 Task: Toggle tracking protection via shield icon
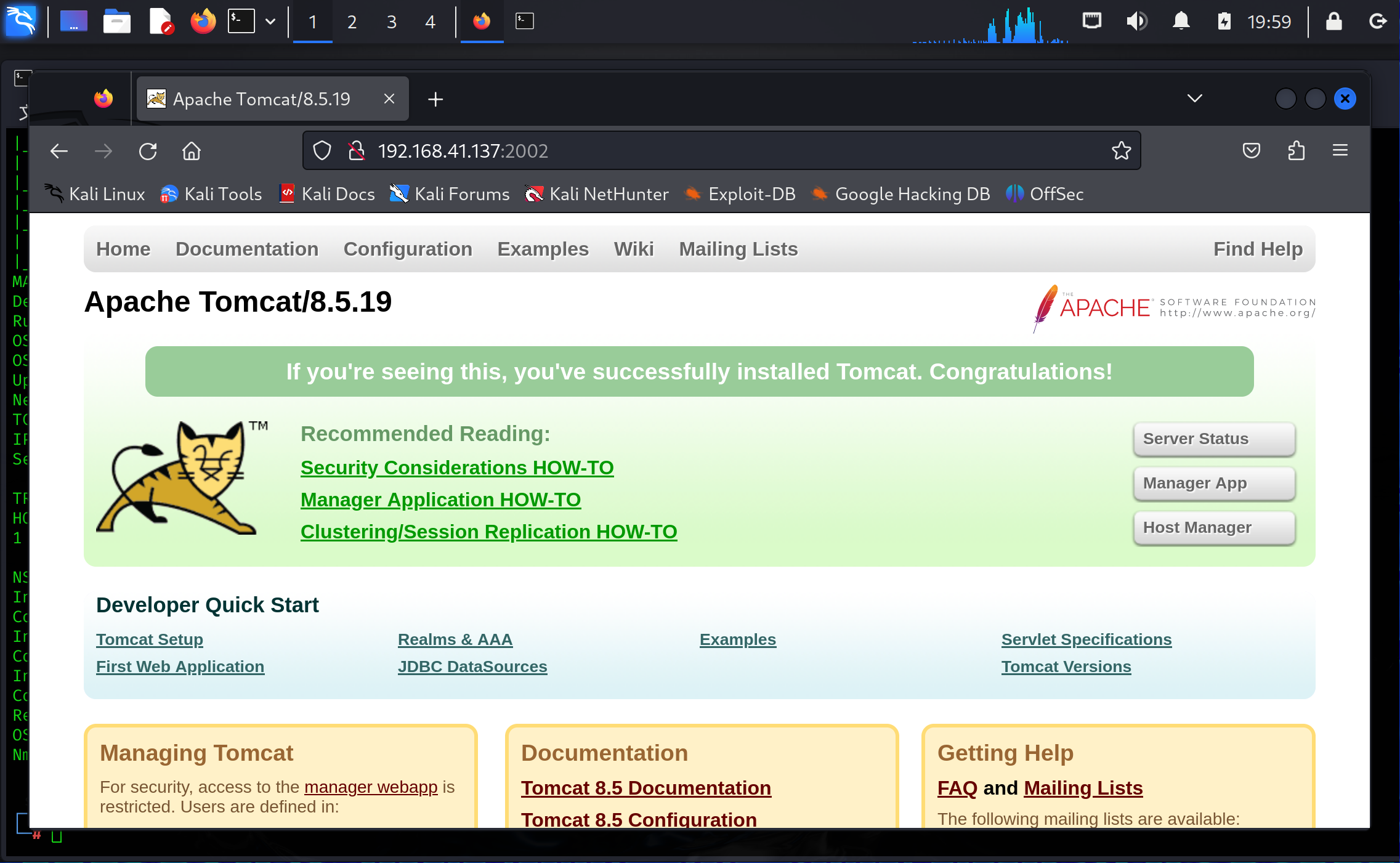coord(322,150)
